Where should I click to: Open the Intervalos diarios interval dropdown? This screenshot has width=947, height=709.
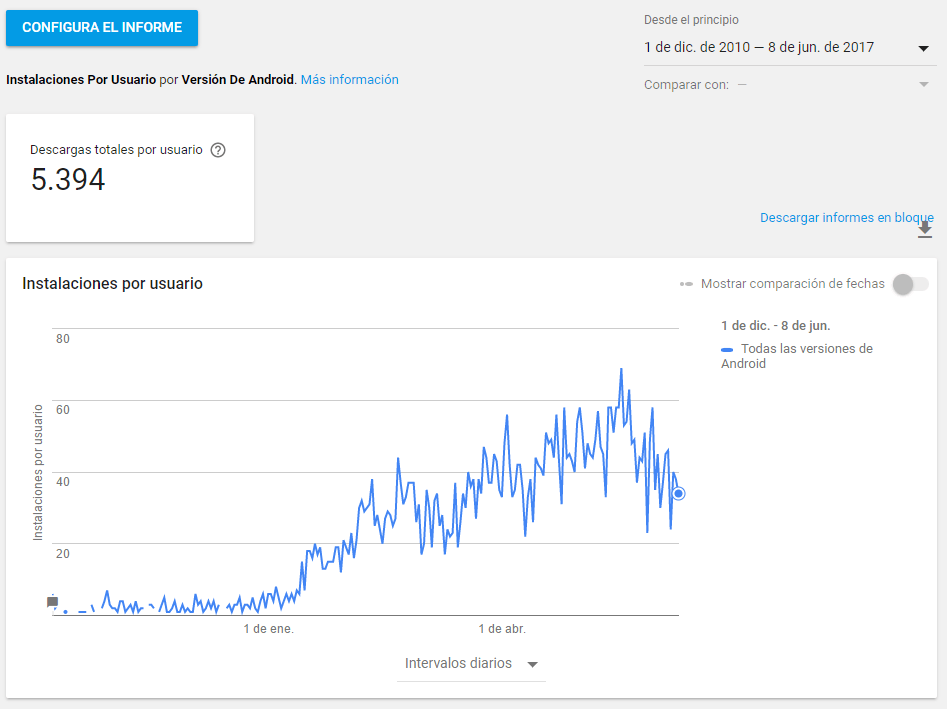(x=471, y=664)
